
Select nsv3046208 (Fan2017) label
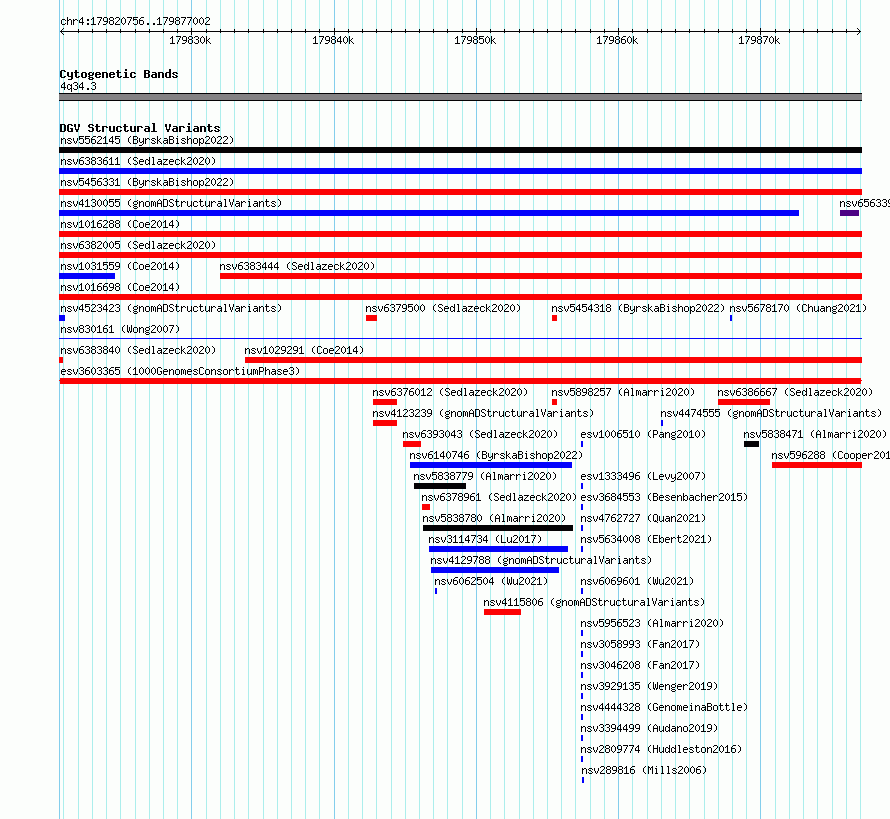[640, 665]
